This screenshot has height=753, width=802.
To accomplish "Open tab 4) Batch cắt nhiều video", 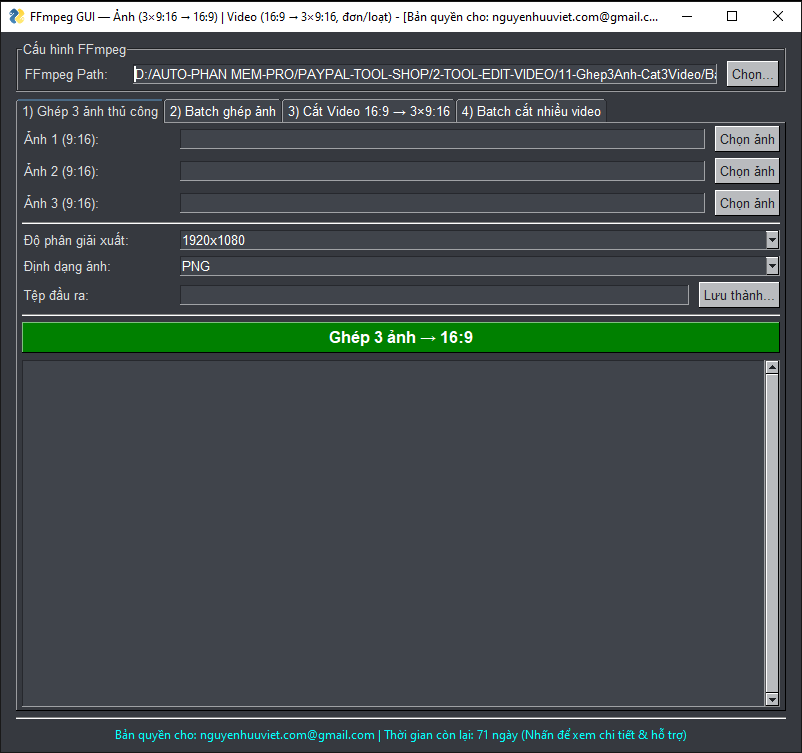I will point(531,111).
